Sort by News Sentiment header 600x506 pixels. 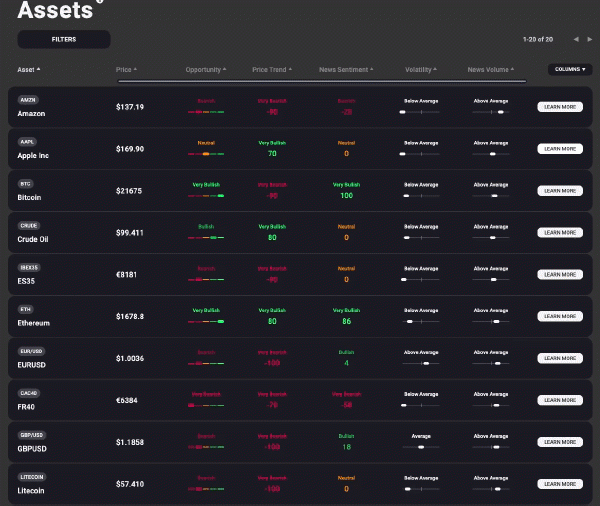coord(345,70)
